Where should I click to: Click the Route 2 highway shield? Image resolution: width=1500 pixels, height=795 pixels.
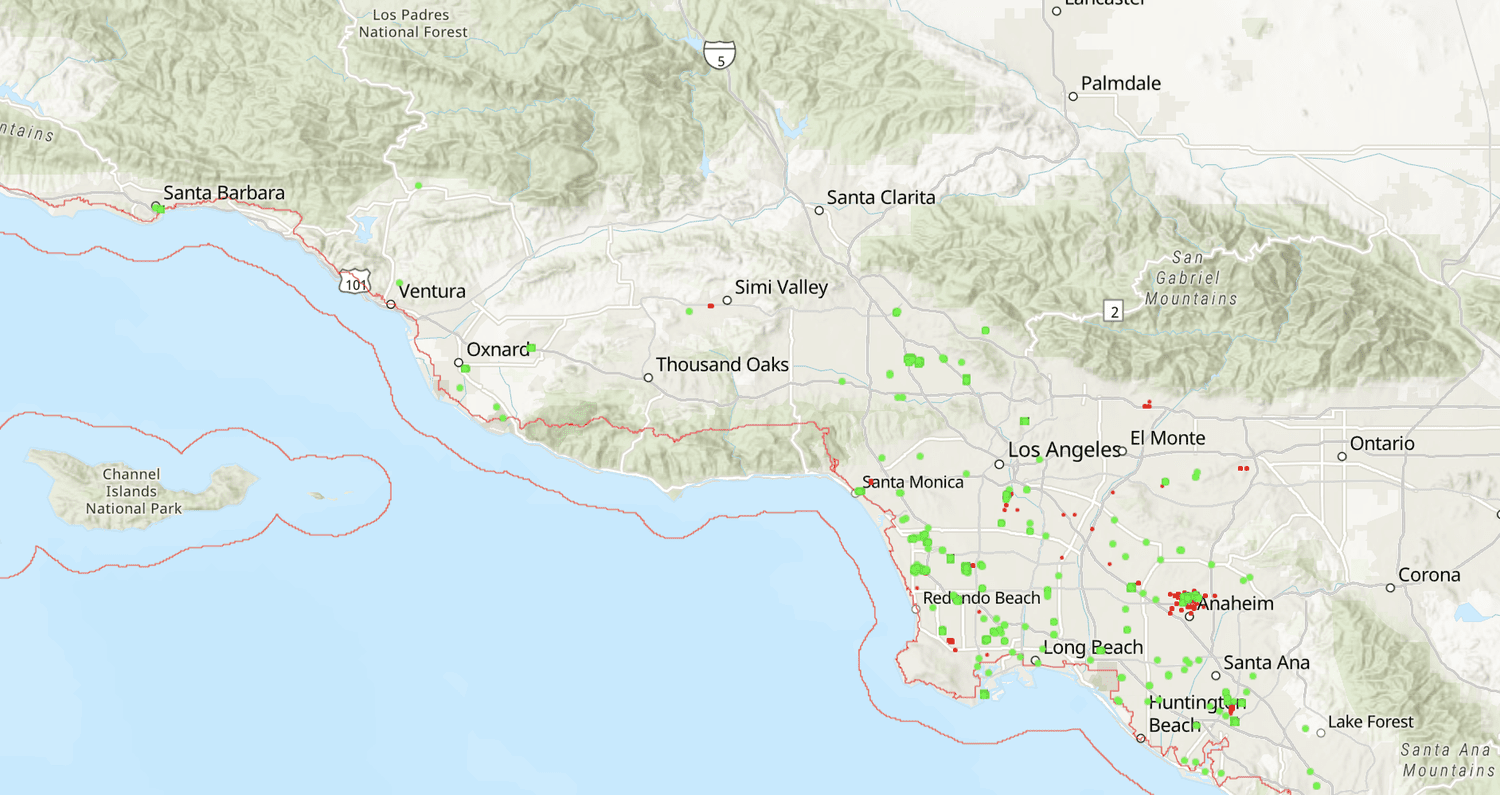(x=1113, y=311)
